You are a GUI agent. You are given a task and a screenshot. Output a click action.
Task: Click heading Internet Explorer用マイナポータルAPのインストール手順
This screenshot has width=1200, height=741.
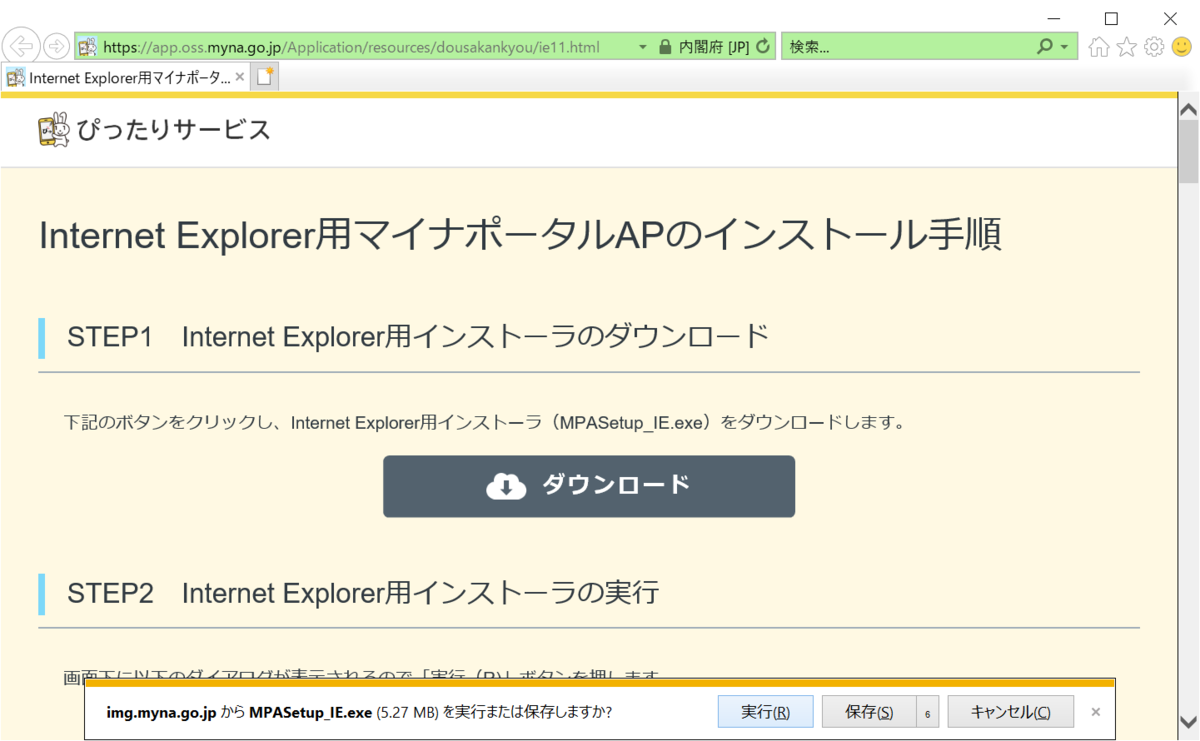click(520, 235)
